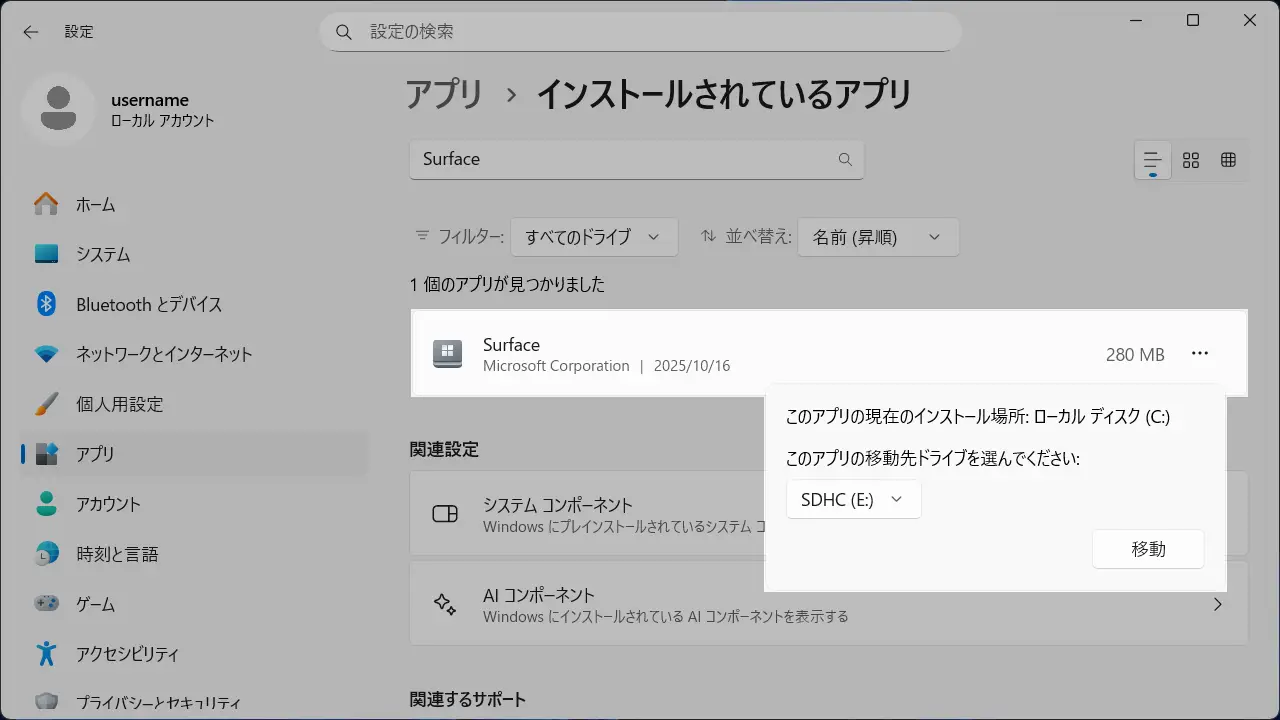Screen dimensions: 1280x720
Task: Expand the SDHC (E:) drive dropdown
Action: point(853,500)
